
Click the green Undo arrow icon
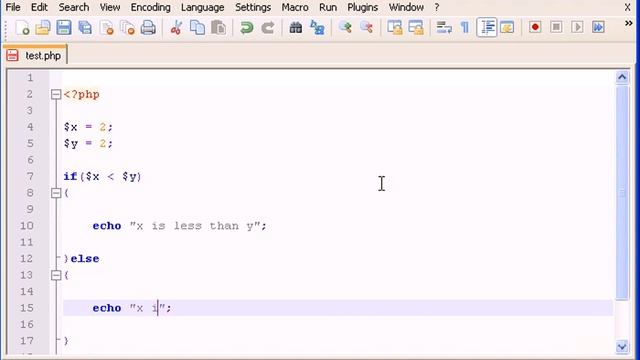click(246, 28)
